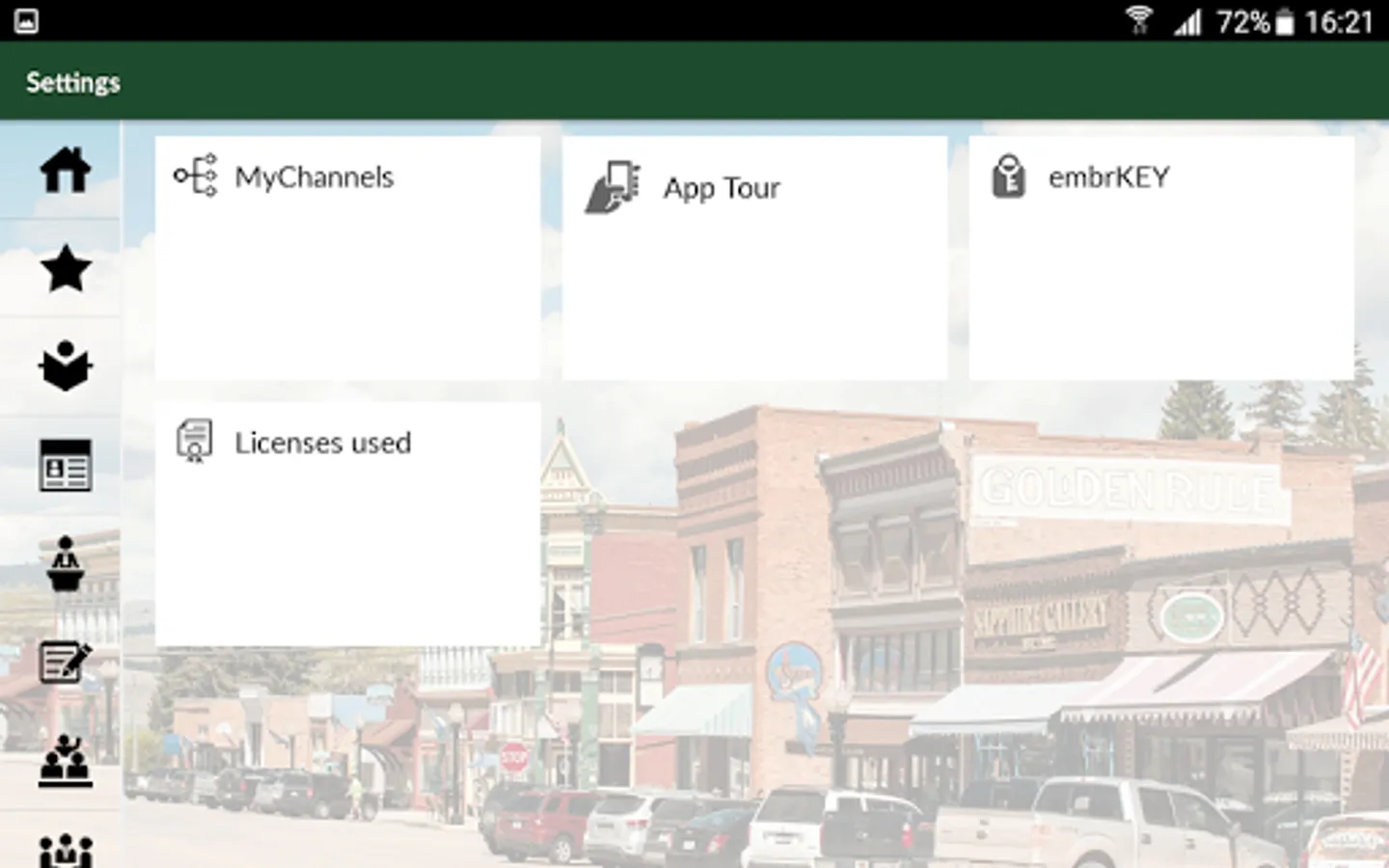1389x868 pixels.
Task: Open the MyChannels label
Action: (x=314, y=177)
